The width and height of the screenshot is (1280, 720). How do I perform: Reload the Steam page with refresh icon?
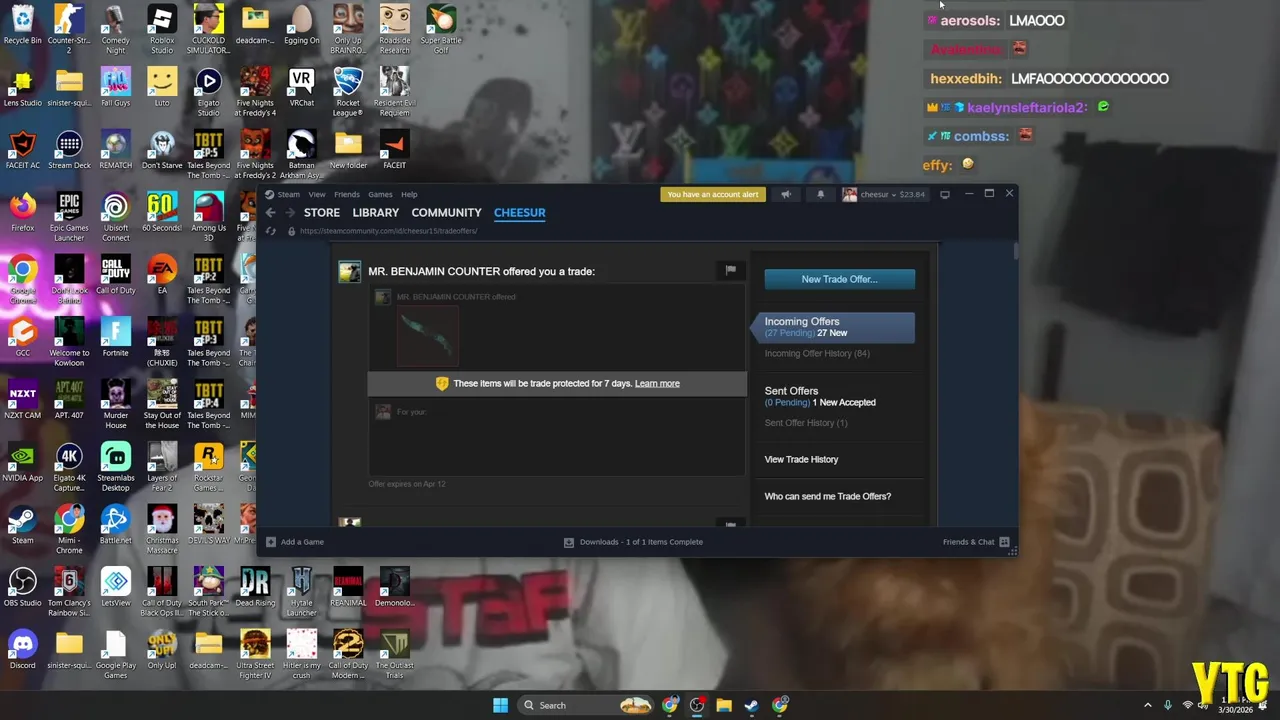(x=270, y=231)
